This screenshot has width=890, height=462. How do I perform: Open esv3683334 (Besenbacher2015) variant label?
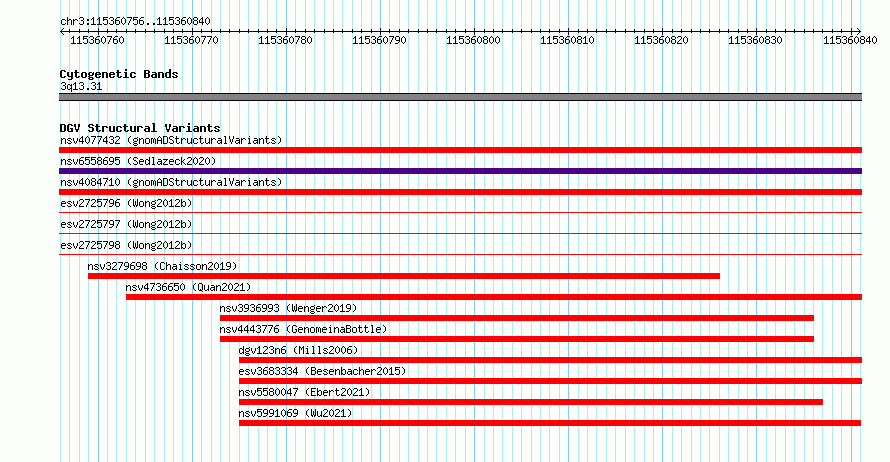(322, 371)
